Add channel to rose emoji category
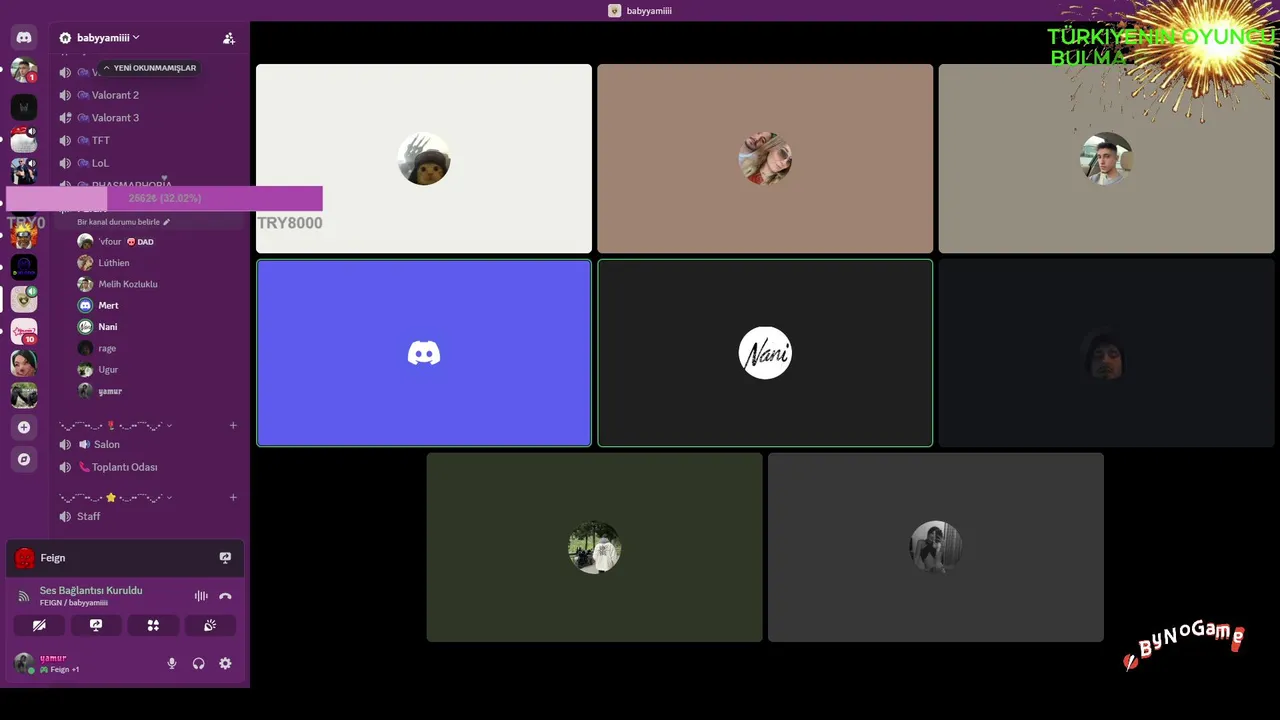 point(233,425)
